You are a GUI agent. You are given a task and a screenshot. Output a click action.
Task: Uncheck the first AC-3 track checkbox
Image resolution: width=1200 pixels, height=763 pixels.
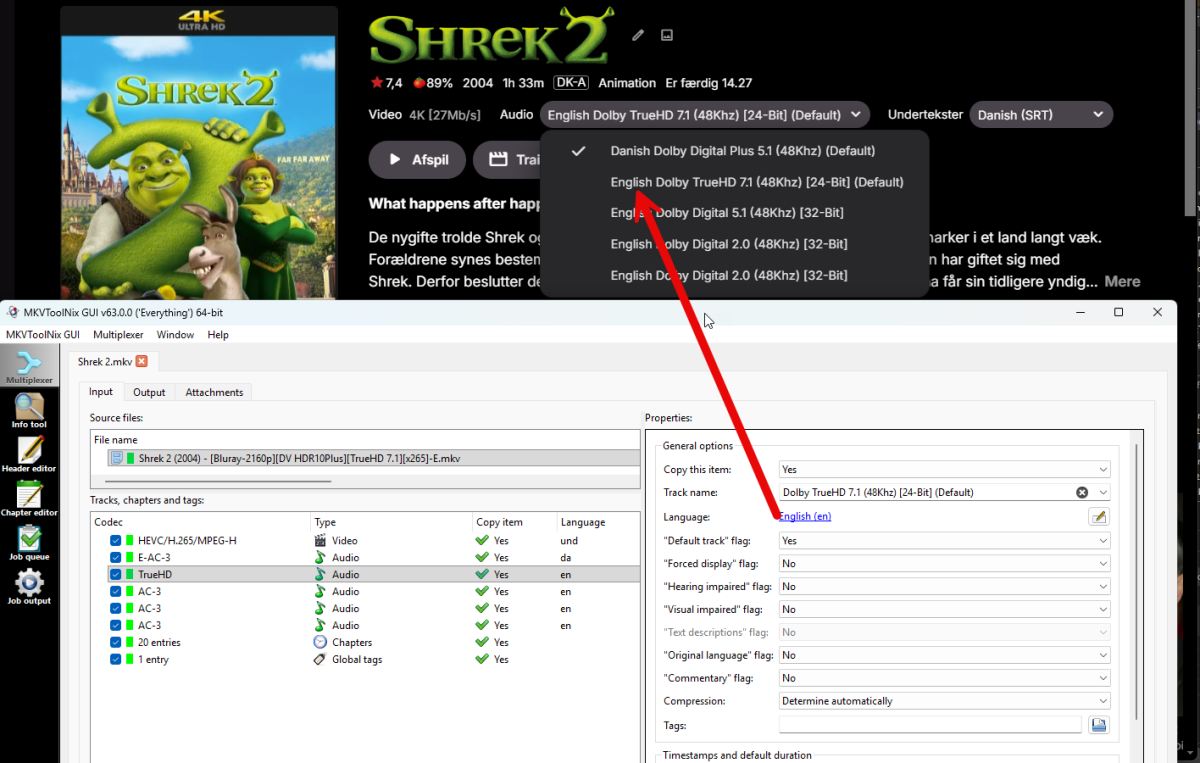[116, 592]
